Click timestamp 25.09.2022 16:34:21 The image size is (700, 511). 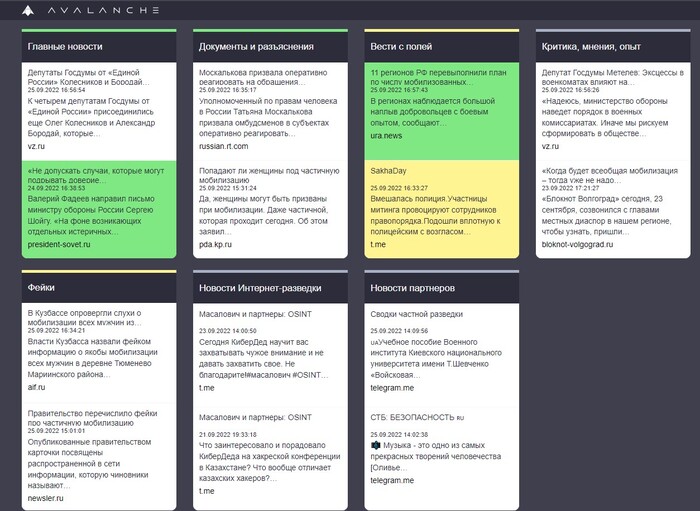pyautogui.click(x=56, y=330)
